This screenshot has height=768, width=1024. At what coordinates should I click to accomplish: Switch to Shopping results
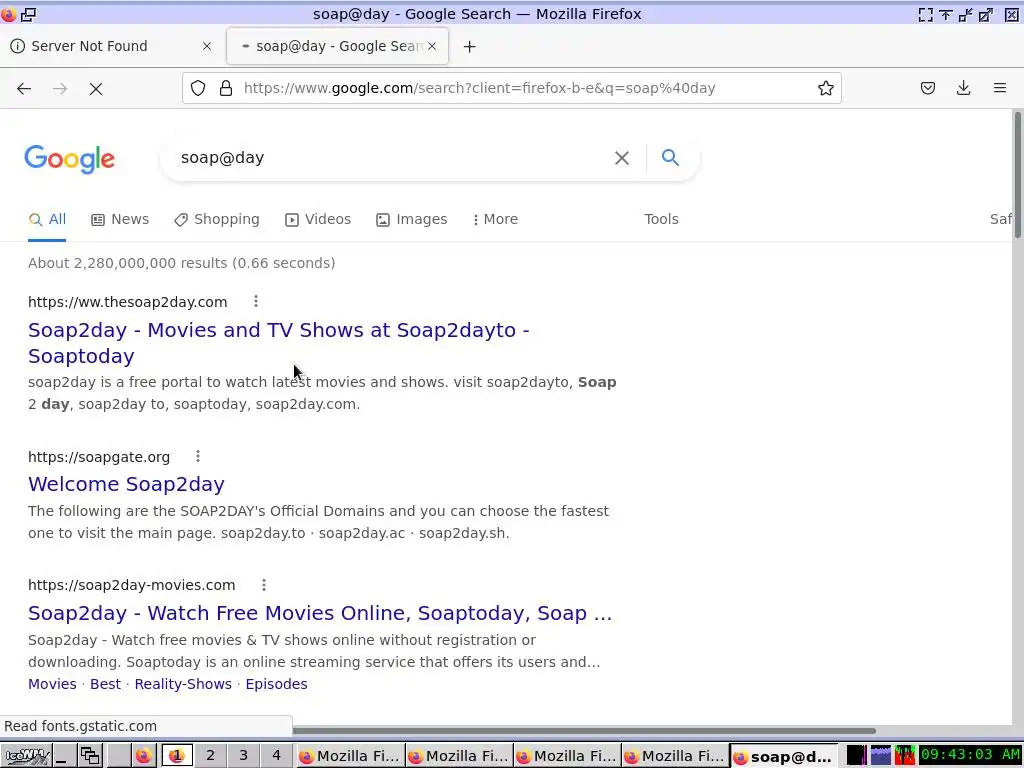point(217,219)
